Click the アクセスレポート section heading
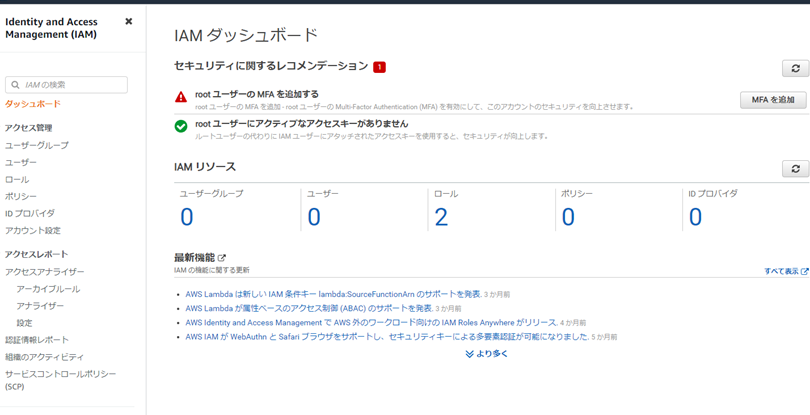Viewport: 810px width, 415px height. coord(36,254)
